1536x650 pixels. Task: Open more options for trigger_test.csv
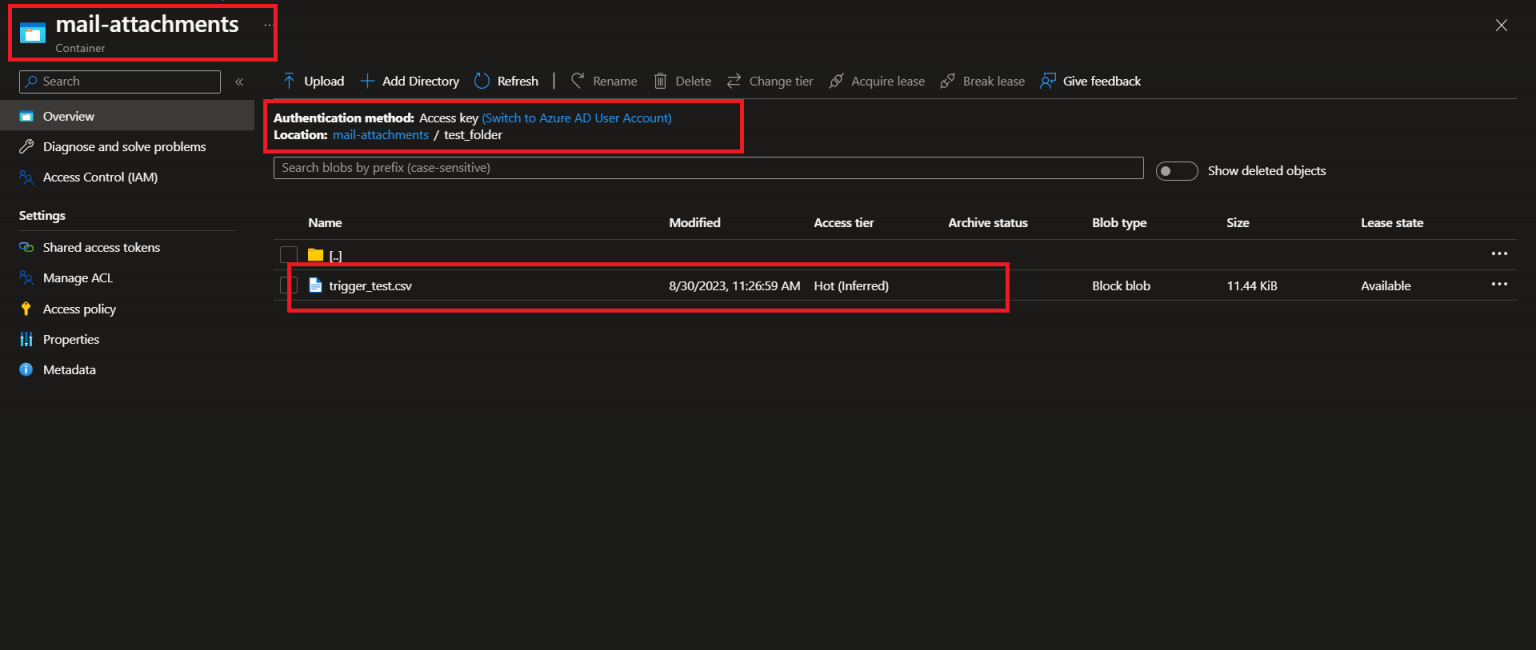1498,285
